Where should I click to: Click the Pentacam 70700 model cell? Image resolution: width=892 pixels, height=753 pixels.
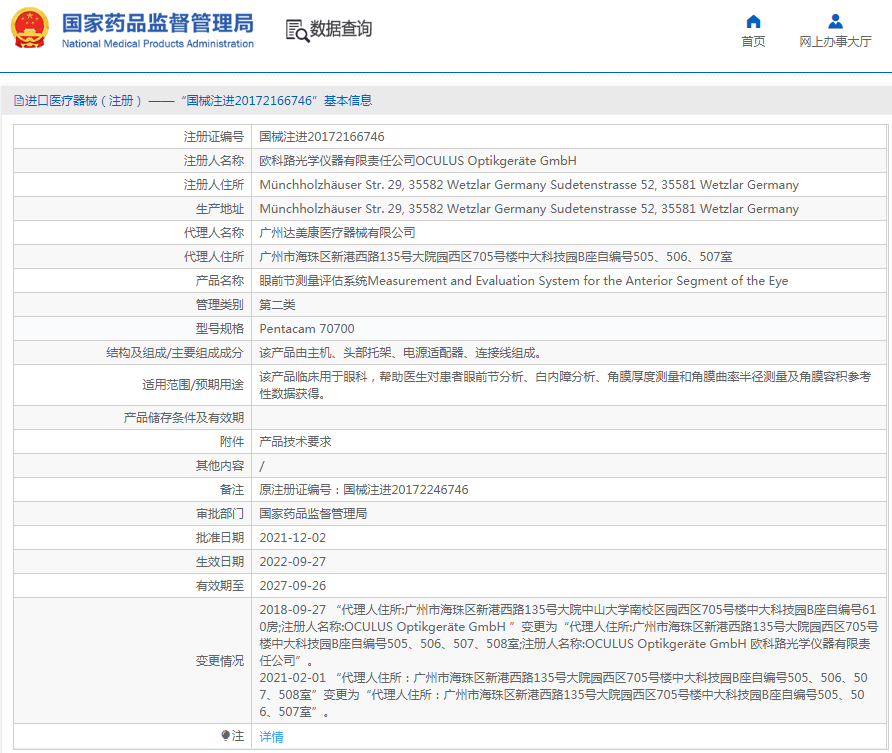[307, 329]
